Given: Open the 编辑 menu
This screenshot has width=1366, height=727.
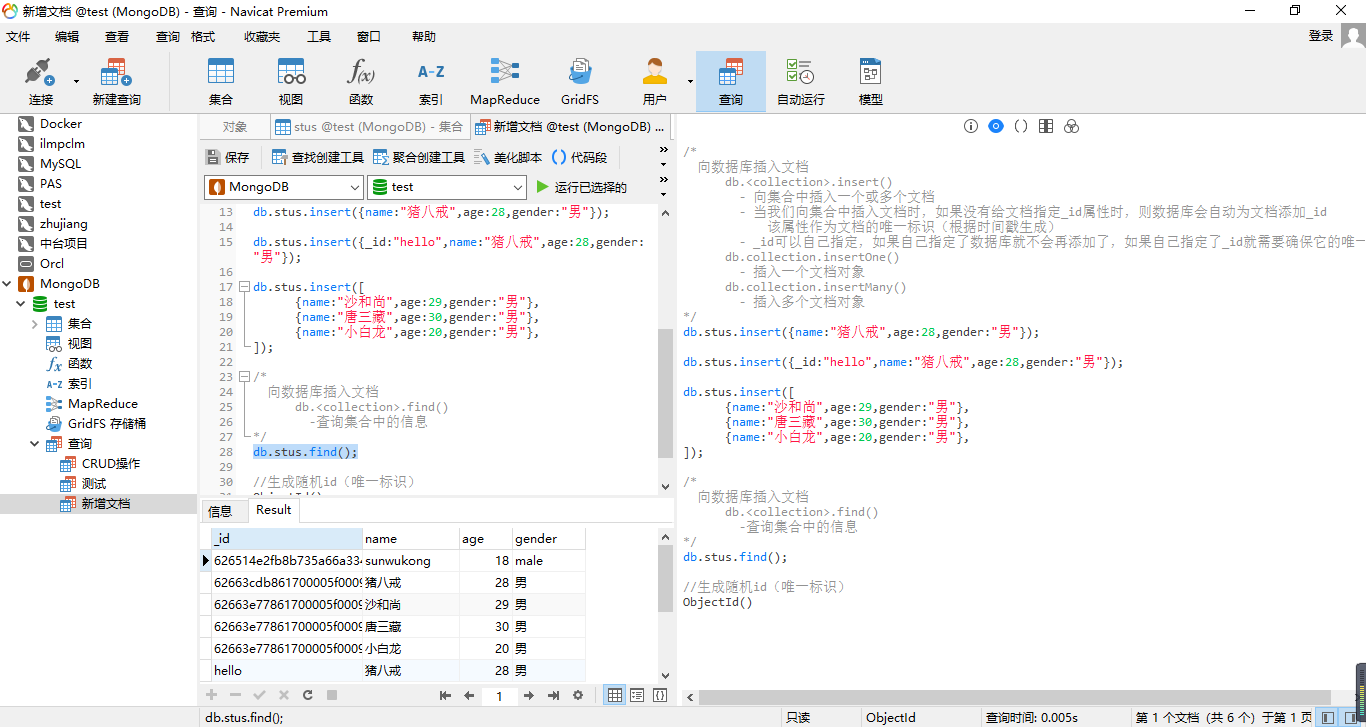Looking at the screenshot, I should [67, 36].
